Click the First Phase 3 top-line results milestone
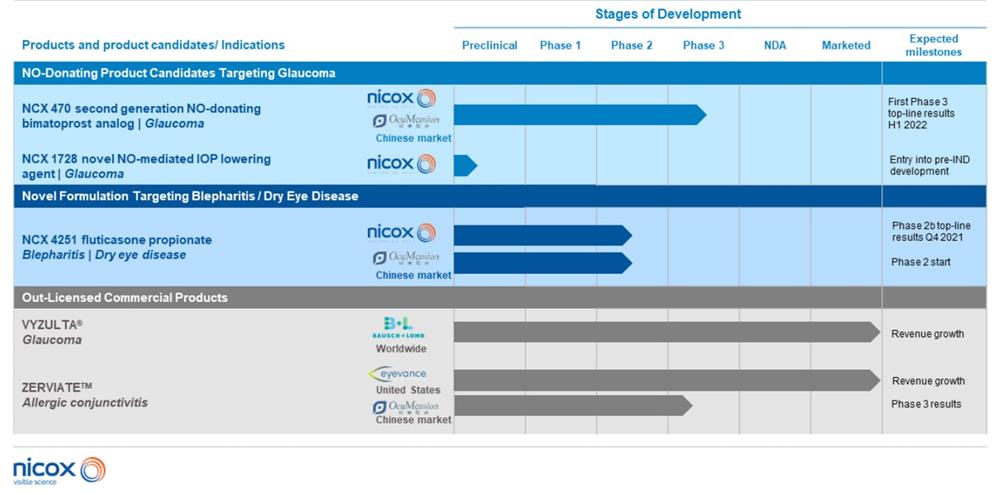This screenshot has width=1000, height=493. pos(921,114)
